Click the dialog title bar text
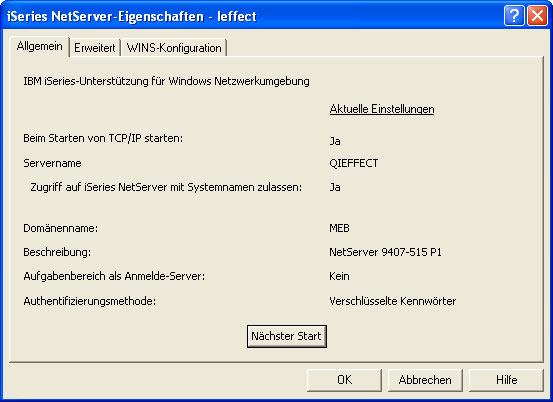Viewport: 553px width, 402px height. [x=132, y=16]
